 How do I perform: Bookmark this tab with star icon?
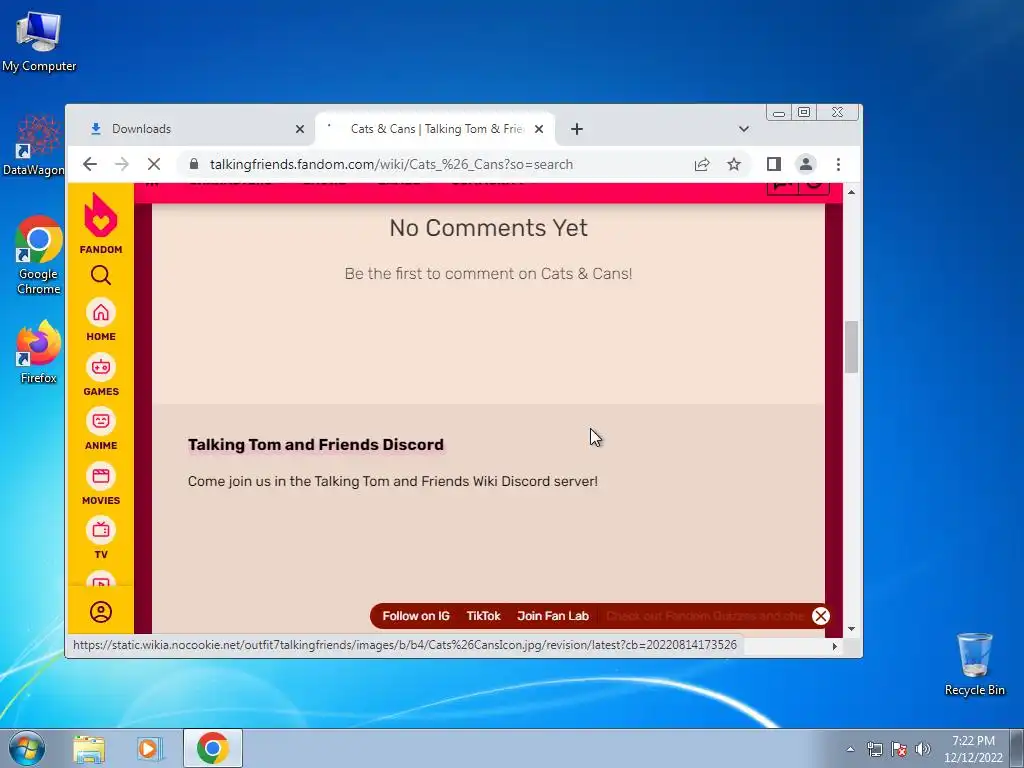[734, 164]
